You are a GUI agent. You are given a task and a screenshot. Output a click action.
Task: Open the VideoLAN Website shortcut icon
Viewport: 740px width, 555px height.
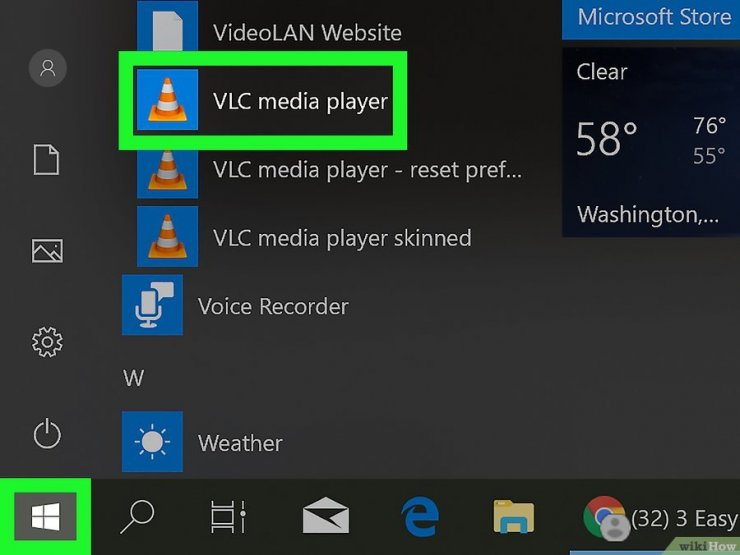pos(168,25)
